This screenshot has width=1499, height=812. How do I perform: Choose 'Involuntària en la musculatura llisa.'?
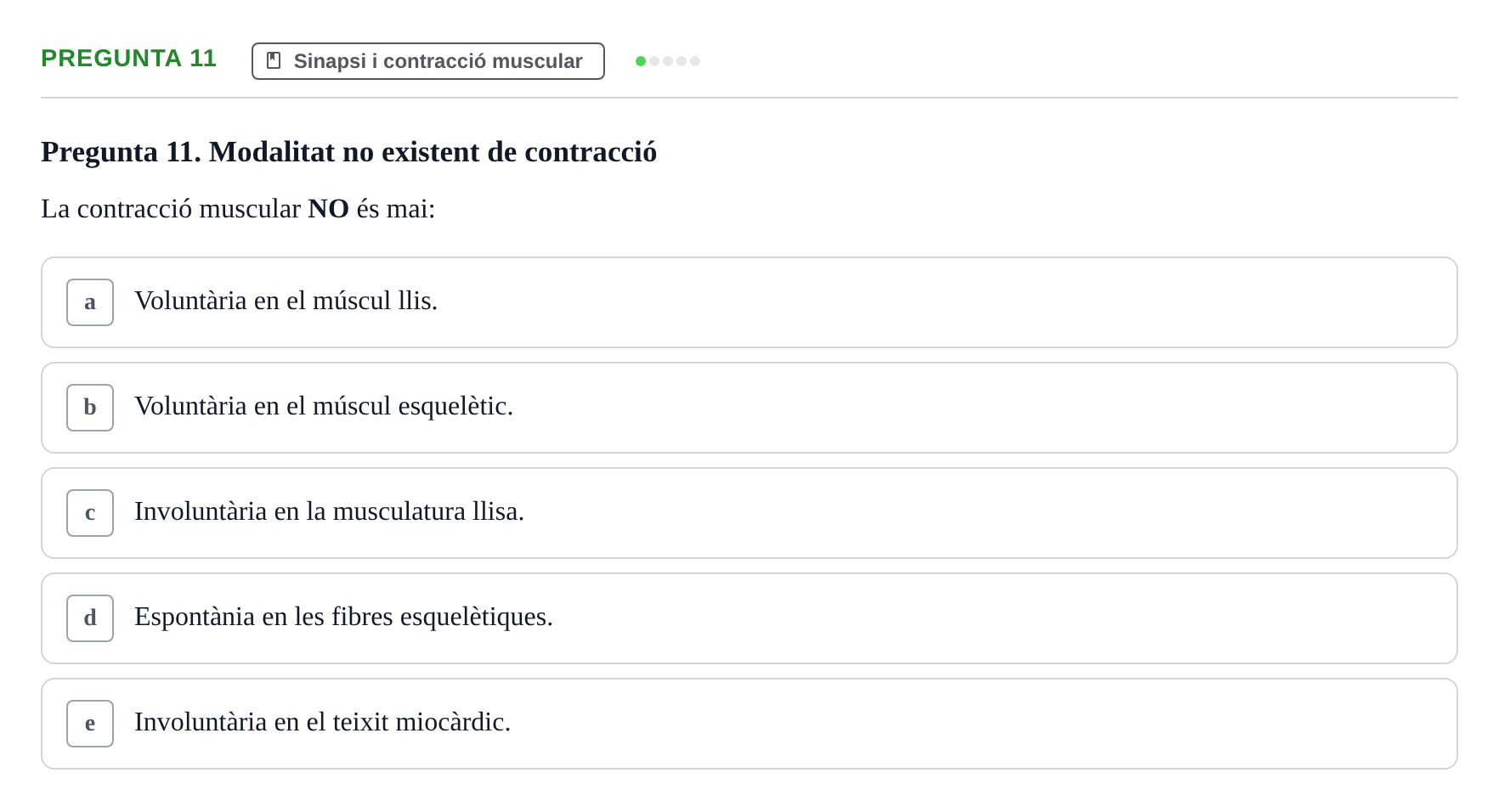pyautogui.click(x=749, y=513)
